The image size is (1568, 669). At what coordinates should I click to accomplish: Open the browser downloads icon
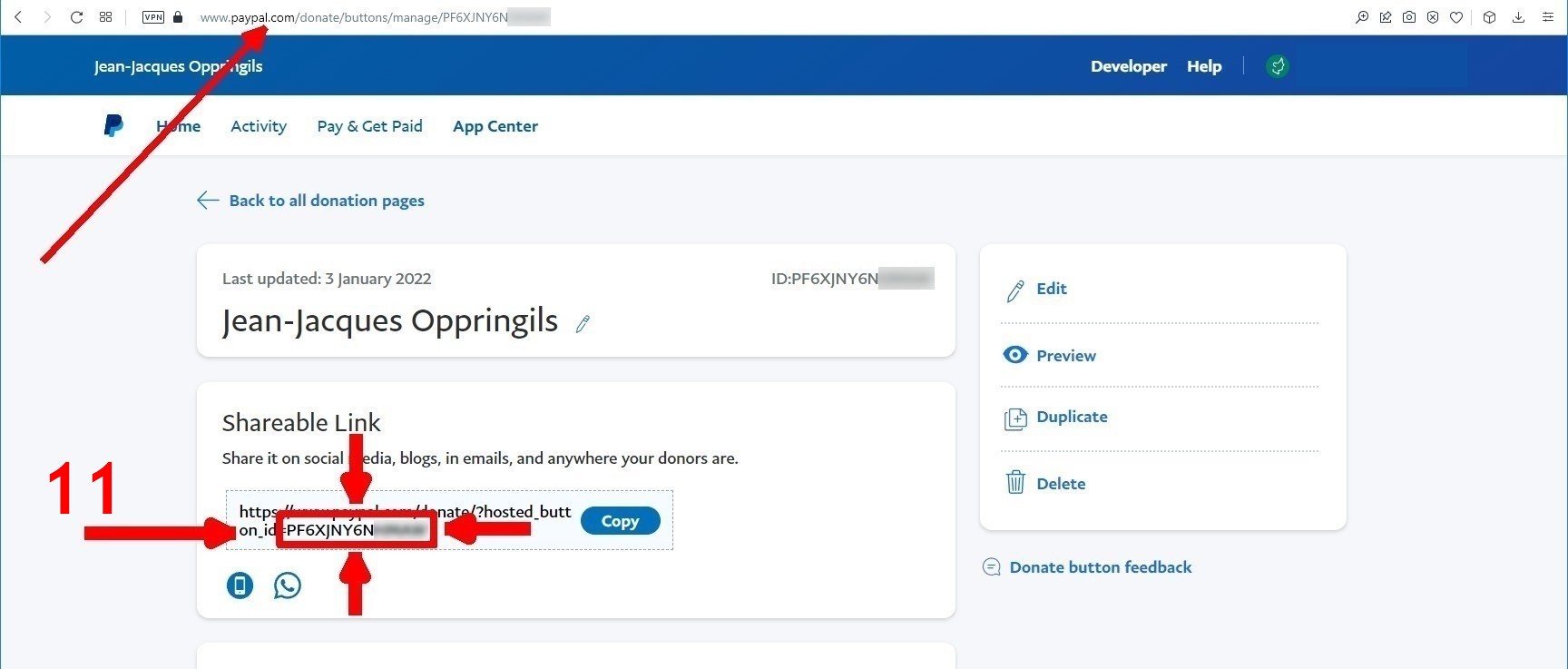pos(1518,17)
